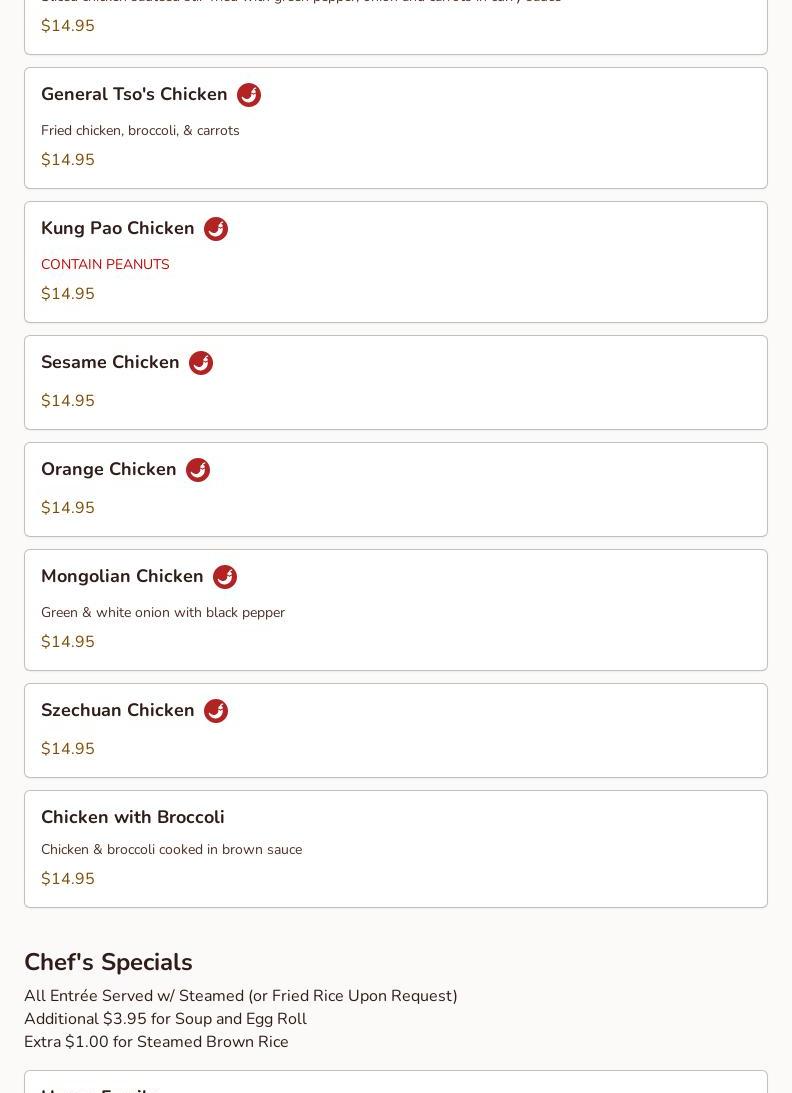The width and height of the screenshot is (792, 1093).
Task: Click the spicy icon next to Szechuan Chicken
Action: (x=216, y=711)
